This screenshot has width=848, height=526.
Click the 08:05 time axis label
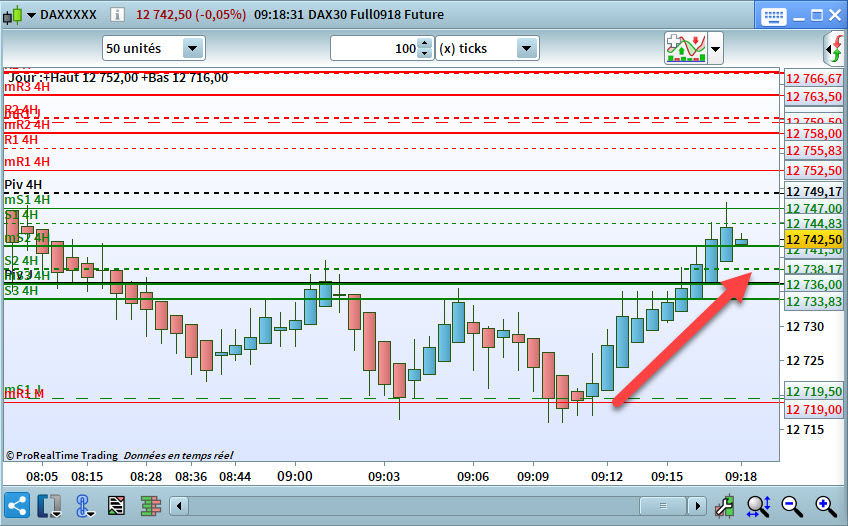(42, 476)
